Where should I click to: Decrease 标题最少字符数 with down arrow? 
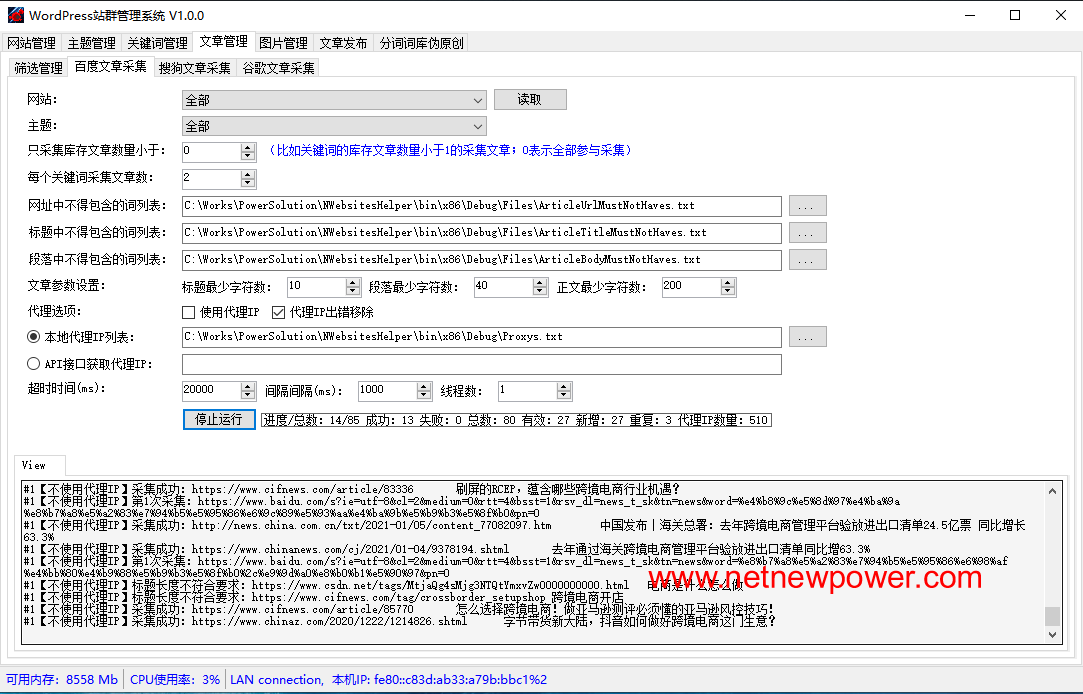point(353,291)
